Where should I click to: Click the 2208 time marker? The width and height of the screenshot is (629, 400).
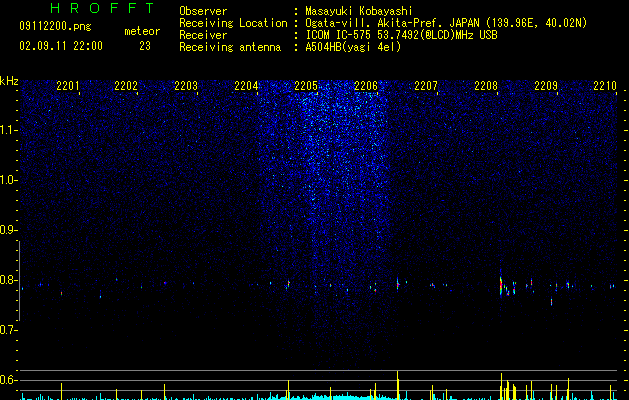(x=486, y=86)
